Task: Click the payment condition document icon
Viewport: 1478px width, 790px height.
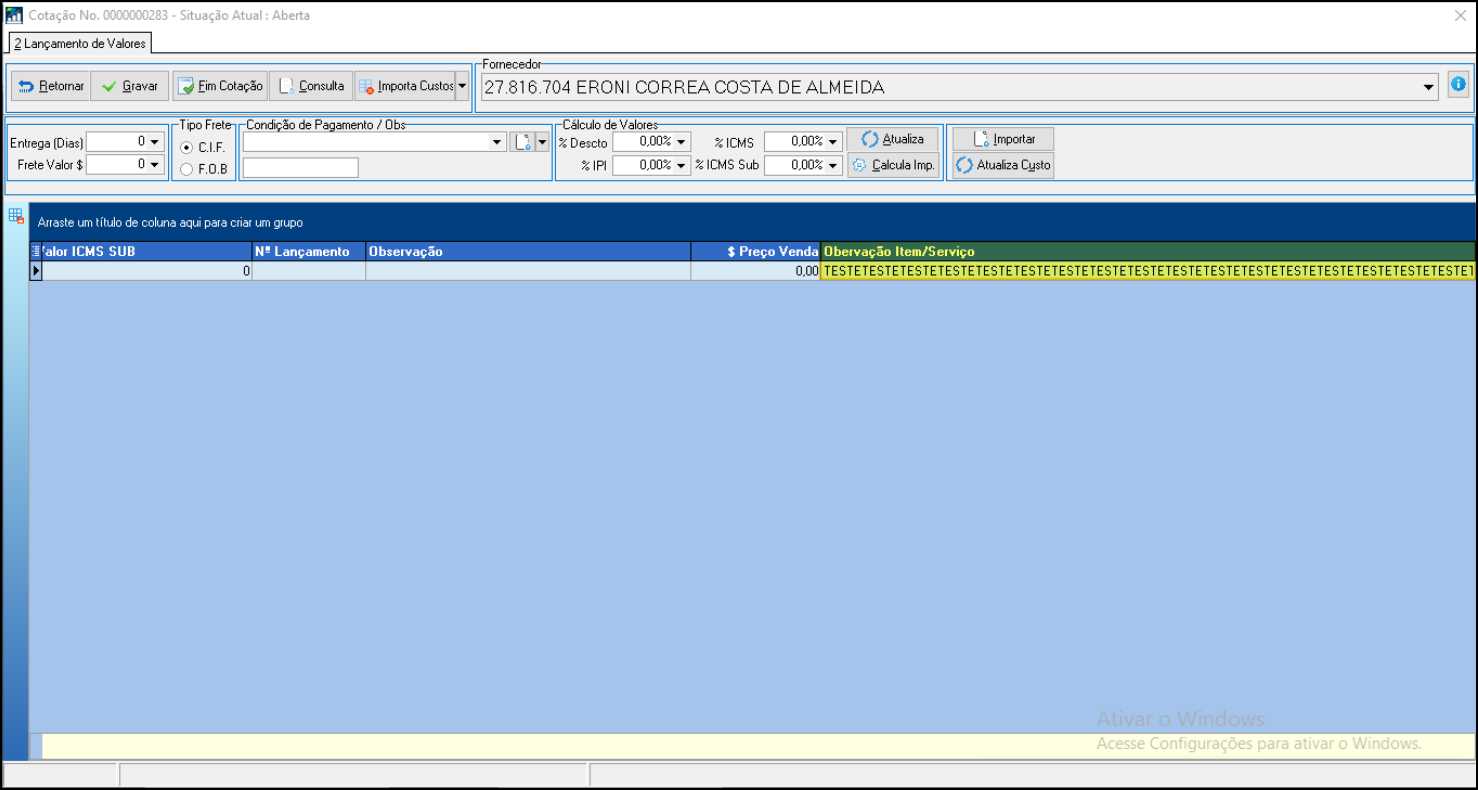Action: (522, 142)
